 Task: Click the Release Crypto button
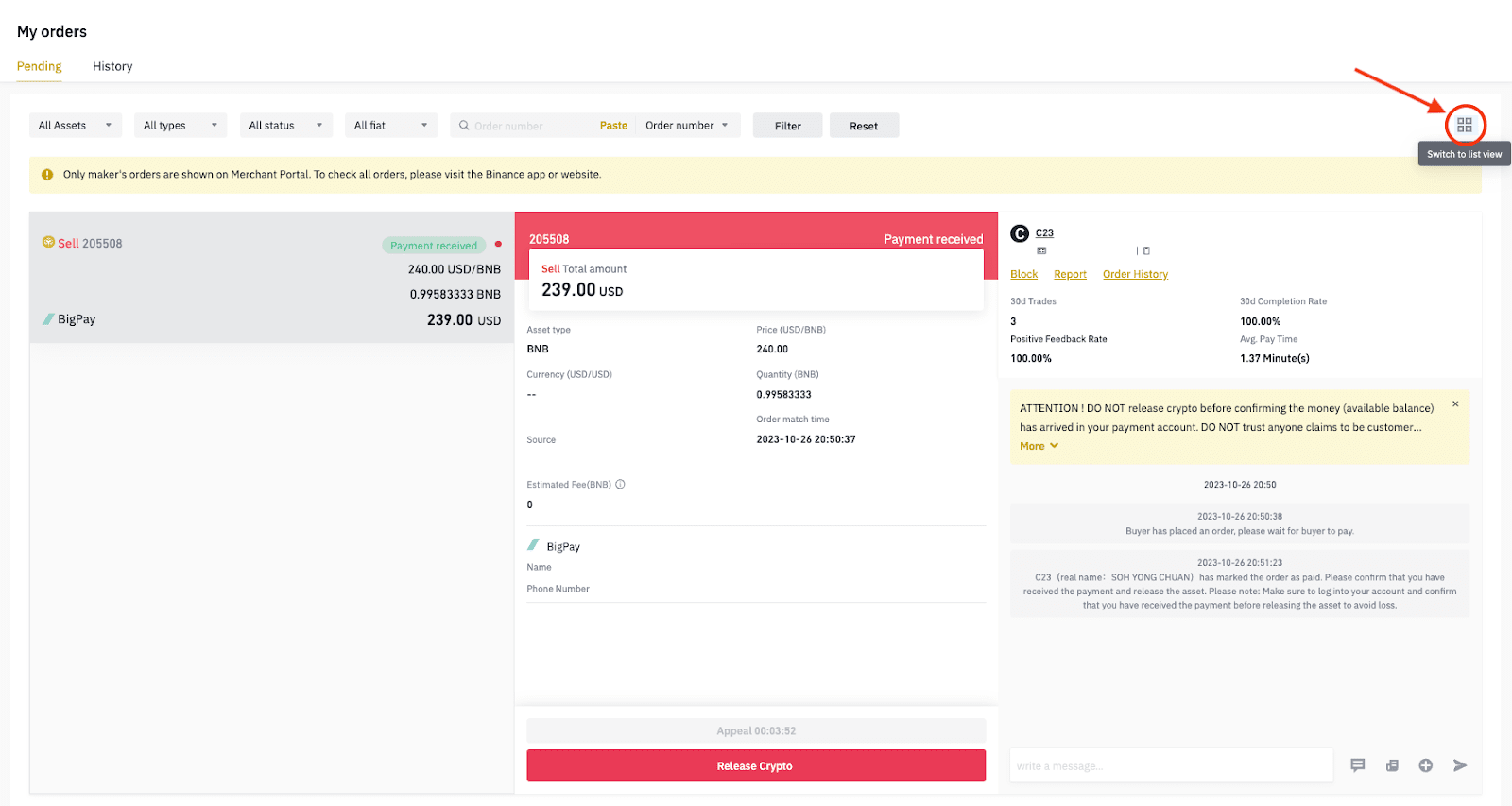[756, 765]
